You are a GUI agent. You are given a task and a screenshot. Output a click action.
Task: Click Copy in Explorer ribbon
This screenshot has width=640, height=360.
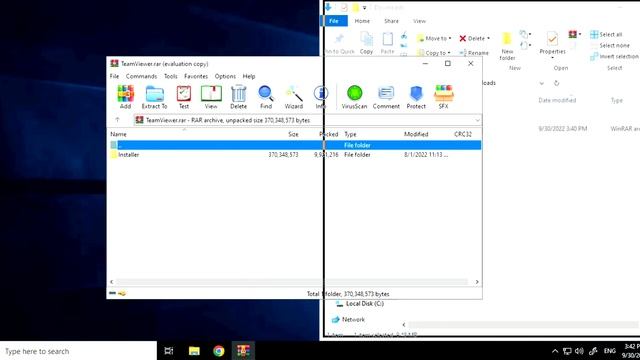coord(367,43)
